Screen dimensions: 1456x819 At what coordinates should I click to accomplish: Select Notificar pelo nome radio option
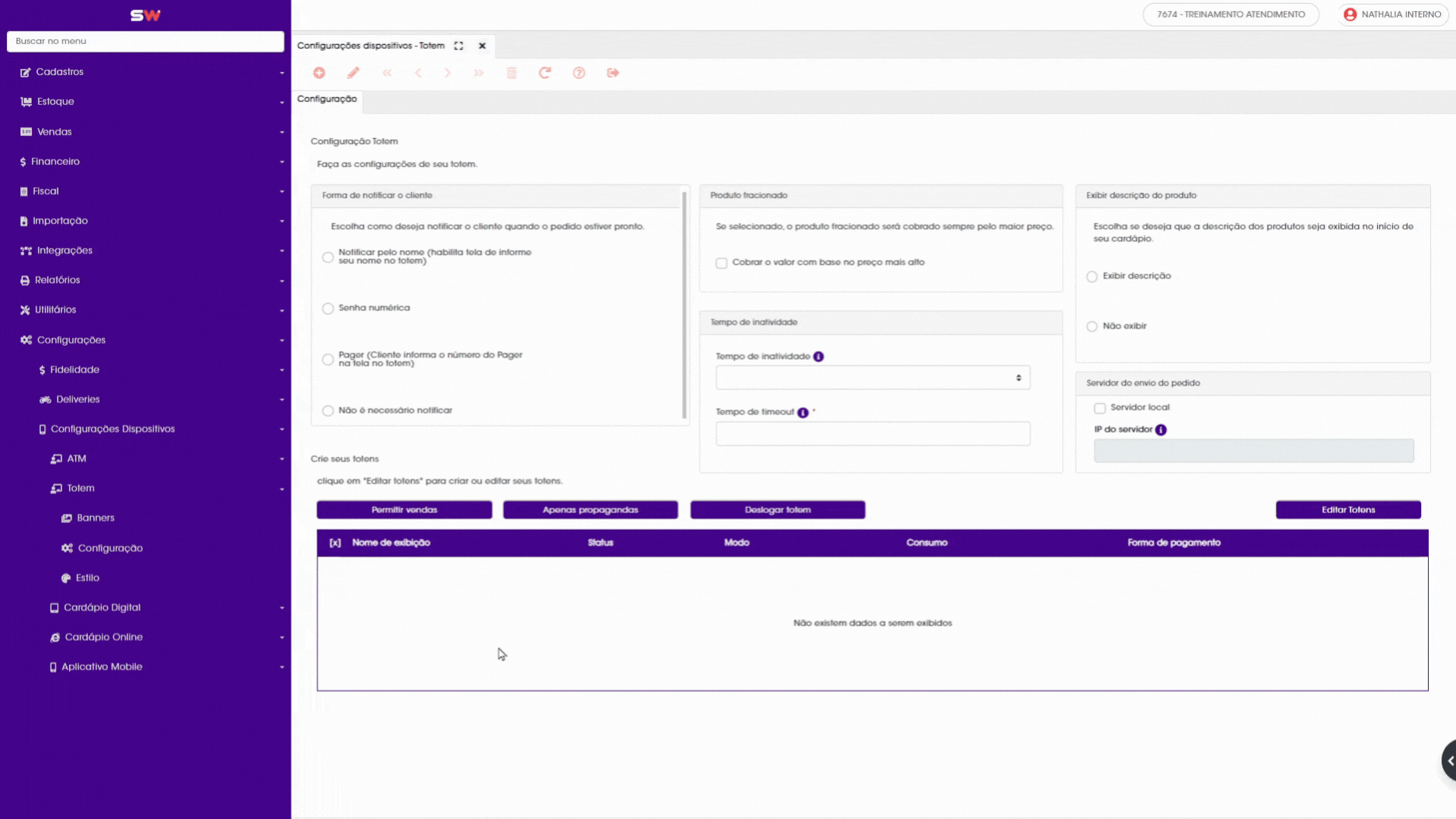point(328,257)
